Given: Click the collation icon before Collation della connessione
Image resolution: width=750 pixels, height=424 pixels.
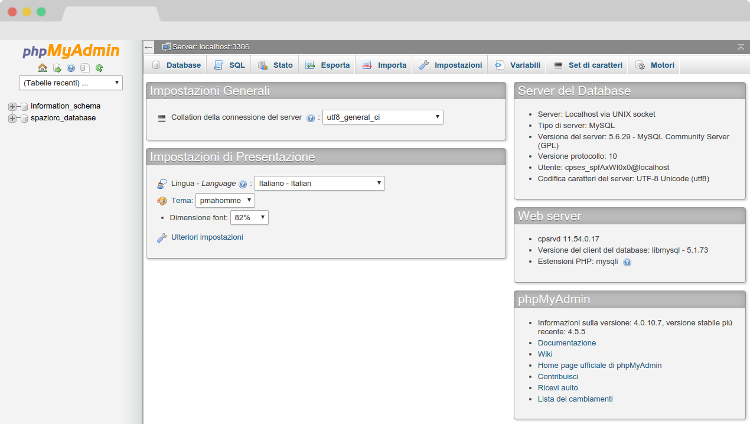Looking at the screenshot, I should [x=162, y=118].
